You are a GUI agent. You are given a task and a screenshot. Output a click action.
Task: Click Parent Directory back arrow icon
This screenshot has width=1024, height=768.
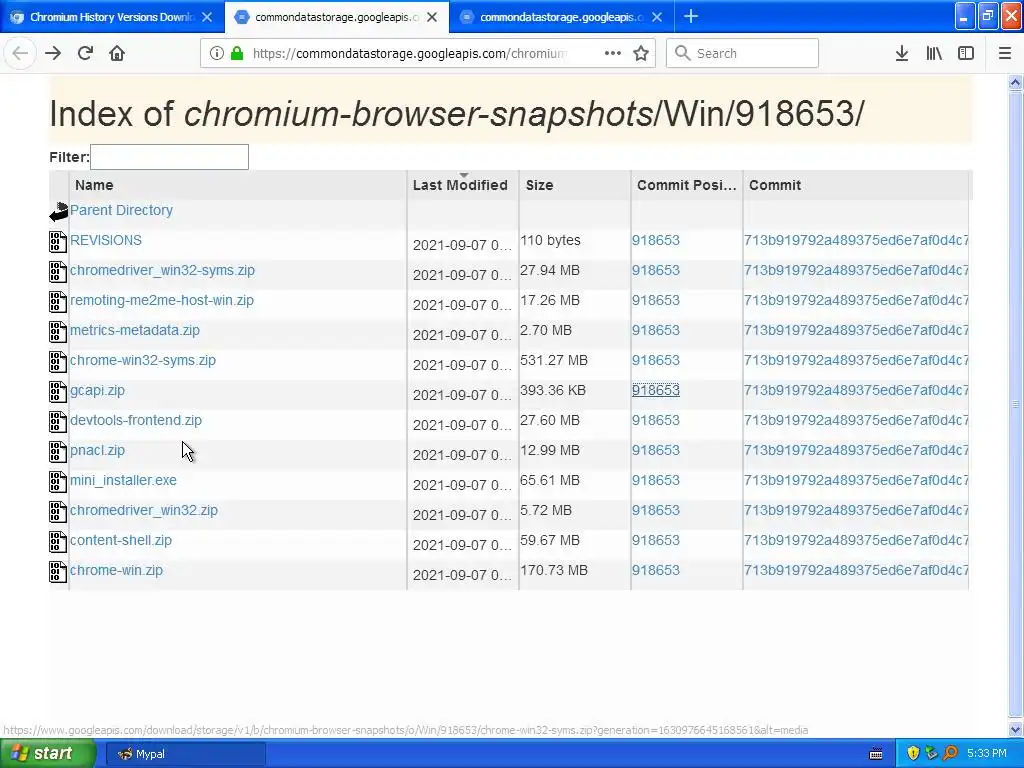[x=58, y=212]
